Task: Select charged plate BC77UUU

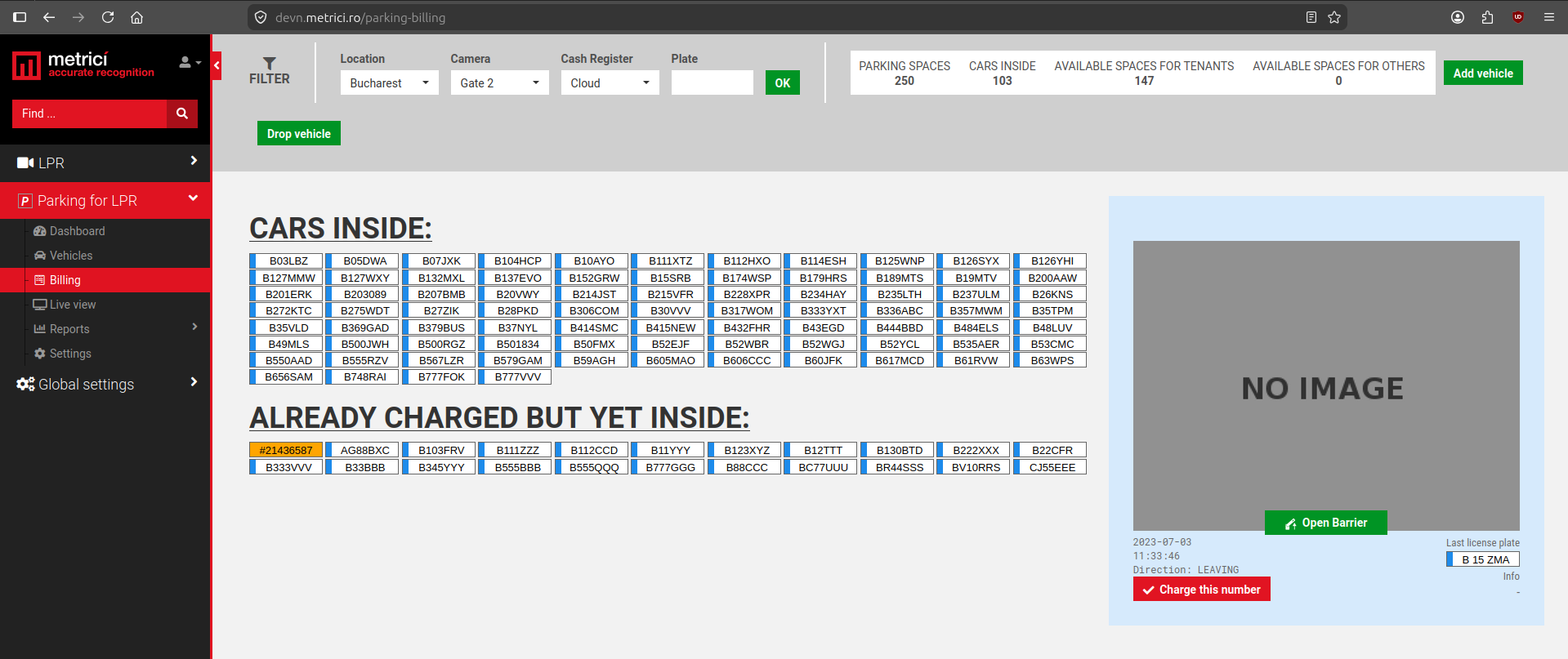Action: click(x=820, y=467)
